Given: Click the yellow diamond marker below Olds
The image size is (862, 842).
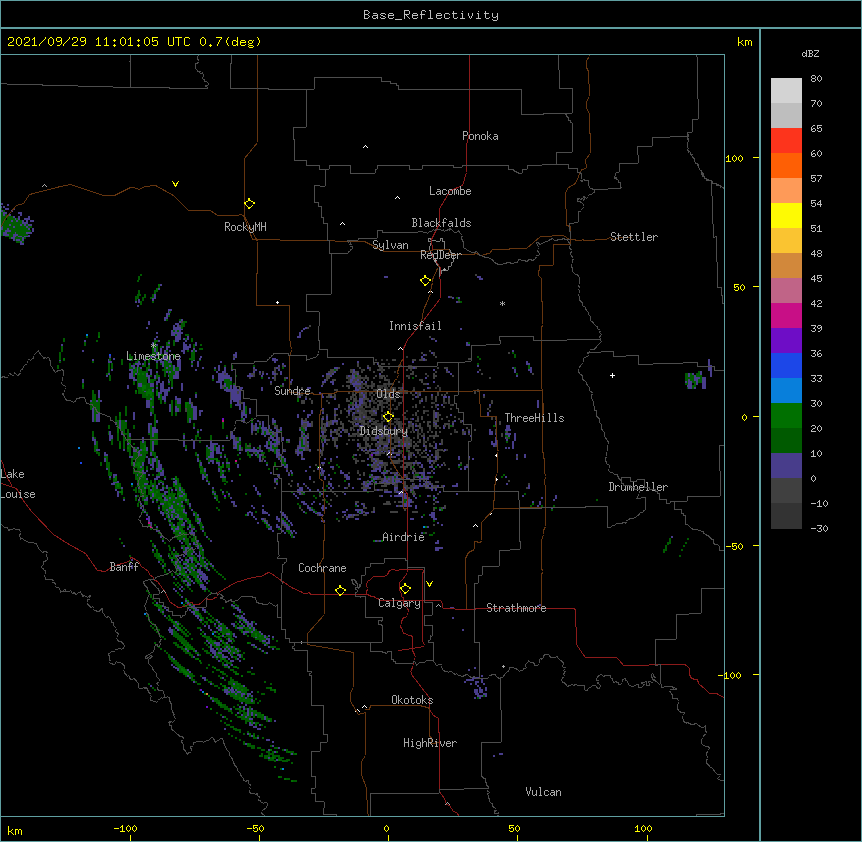Looking at the screenshot, I should (388, 417).
